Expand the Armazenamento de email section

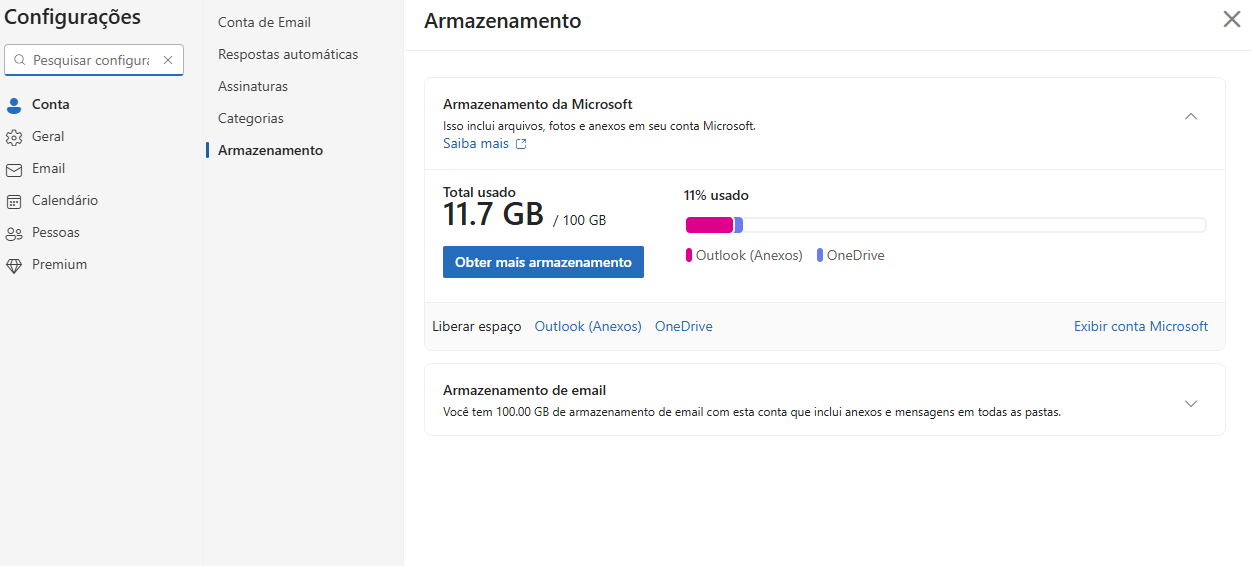pyautogui.click(x=1190, y=403)
